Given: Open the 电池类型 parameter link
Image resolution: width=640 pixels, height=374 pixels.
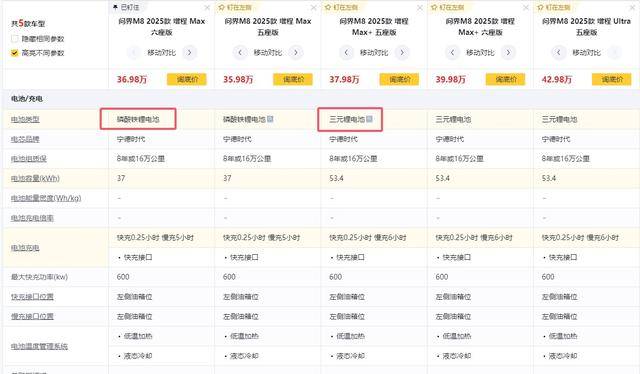Looking at the screenshot, I should coord(25,119).
